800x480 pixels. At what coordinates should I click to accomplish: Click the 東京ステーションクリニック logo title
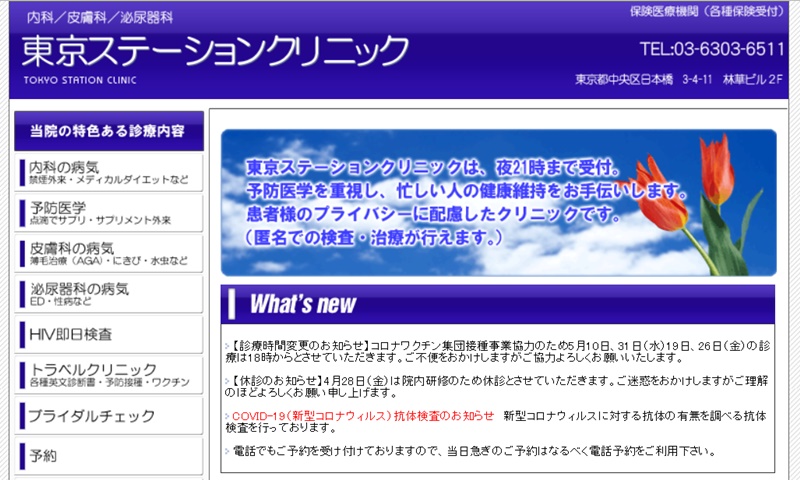pos(215,50)
